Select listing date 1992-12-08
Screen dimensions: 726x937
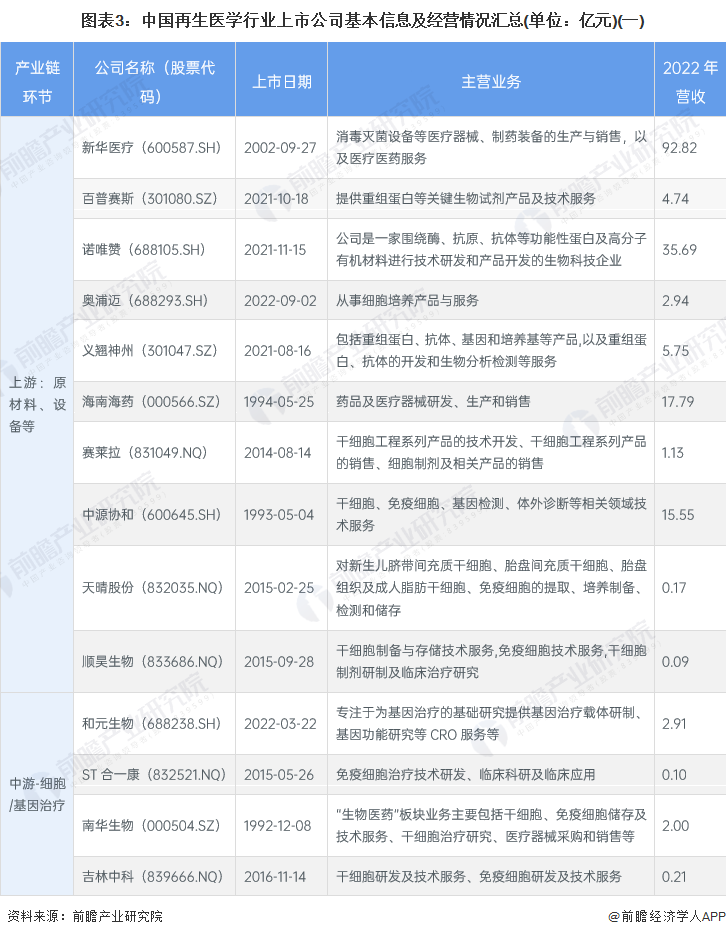click(x=277, y=825)
